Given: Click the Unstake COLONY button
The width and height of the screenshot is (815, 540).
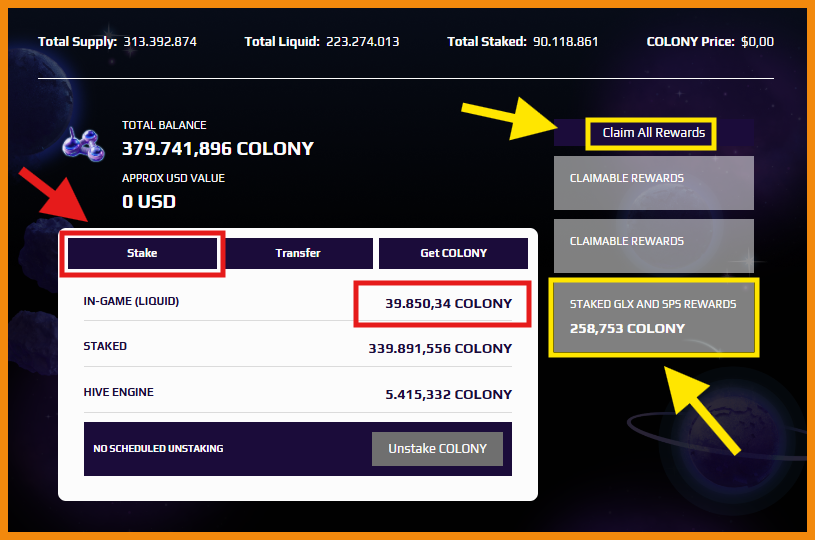Looking at the screenshot, I should coord(437,449).
